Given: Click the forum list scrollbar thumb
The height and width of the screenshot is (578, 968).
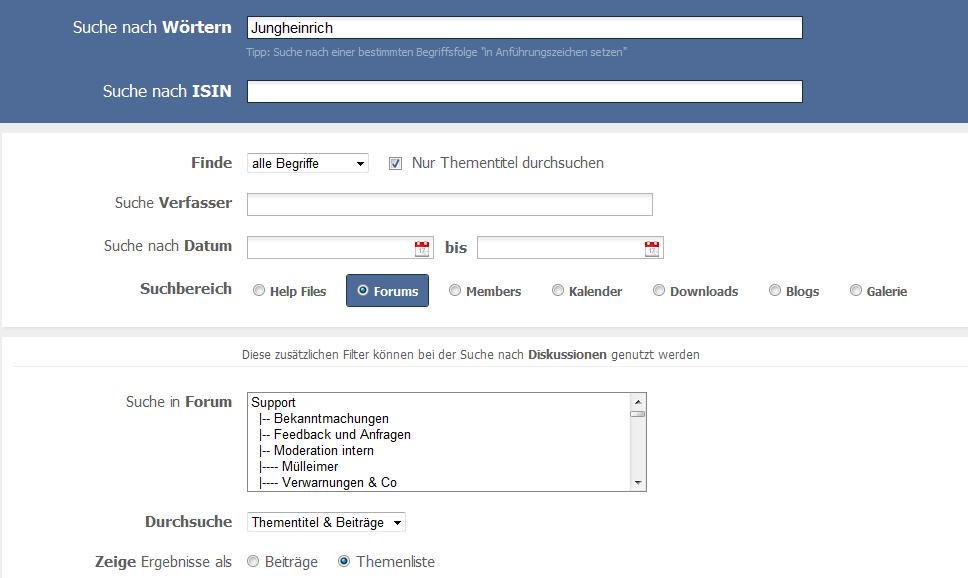Looking at the screenshot, I should click(638, 414).
